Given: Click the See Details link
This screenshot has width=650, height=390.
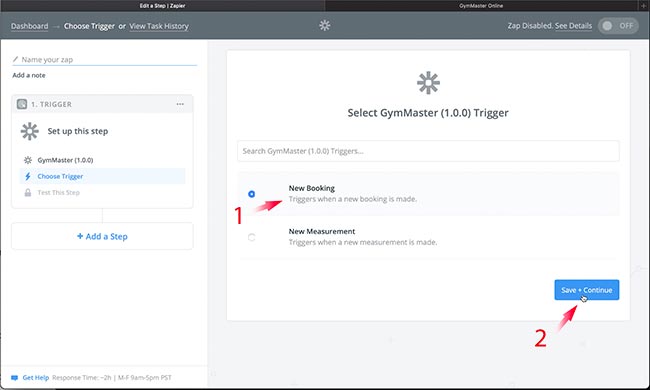Looking at the screenshot, I should click(x=573, y=26).
